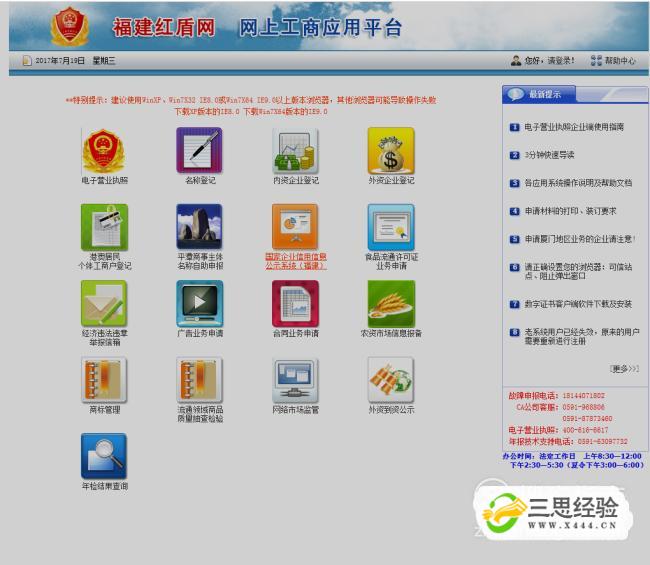Viewport: 650px width, 565px height.
Task: Open the 外资企业登记 dollar bag icon
Action: click(391, 150)
